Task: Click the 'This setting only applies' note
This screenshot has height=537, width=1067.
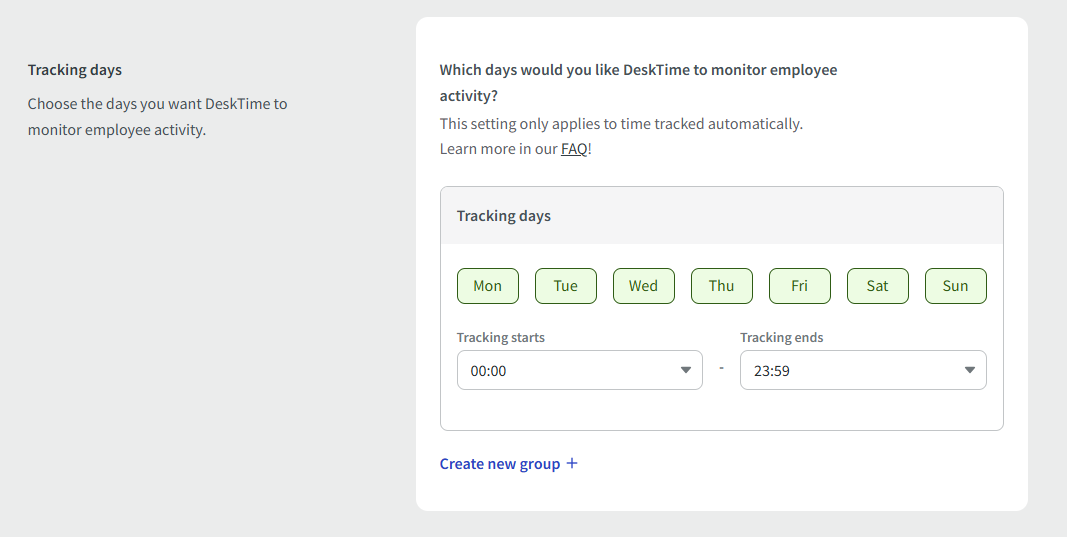Action: point(621,124)
